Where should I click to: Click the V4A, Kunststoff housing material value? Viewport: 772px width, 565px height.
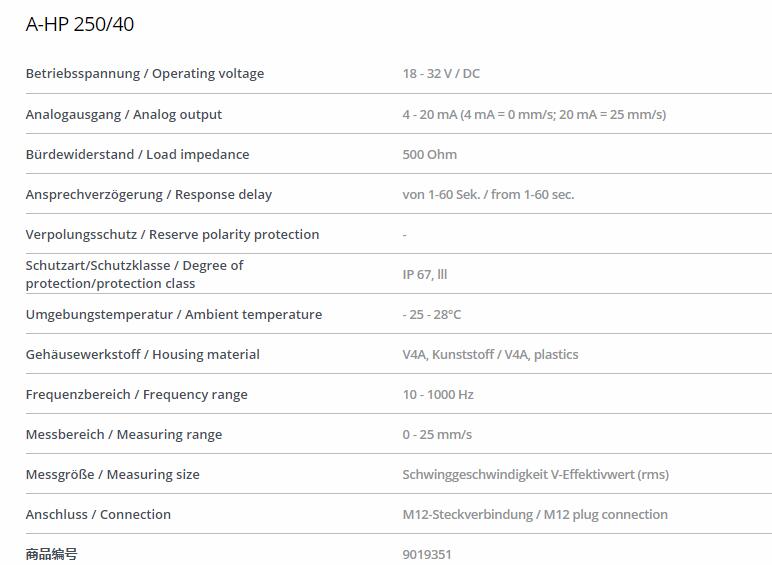490,355
